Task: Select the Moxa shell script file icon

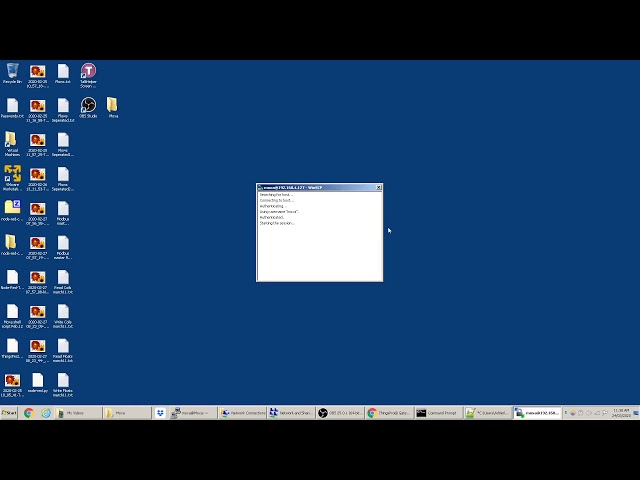Action: 12,316
